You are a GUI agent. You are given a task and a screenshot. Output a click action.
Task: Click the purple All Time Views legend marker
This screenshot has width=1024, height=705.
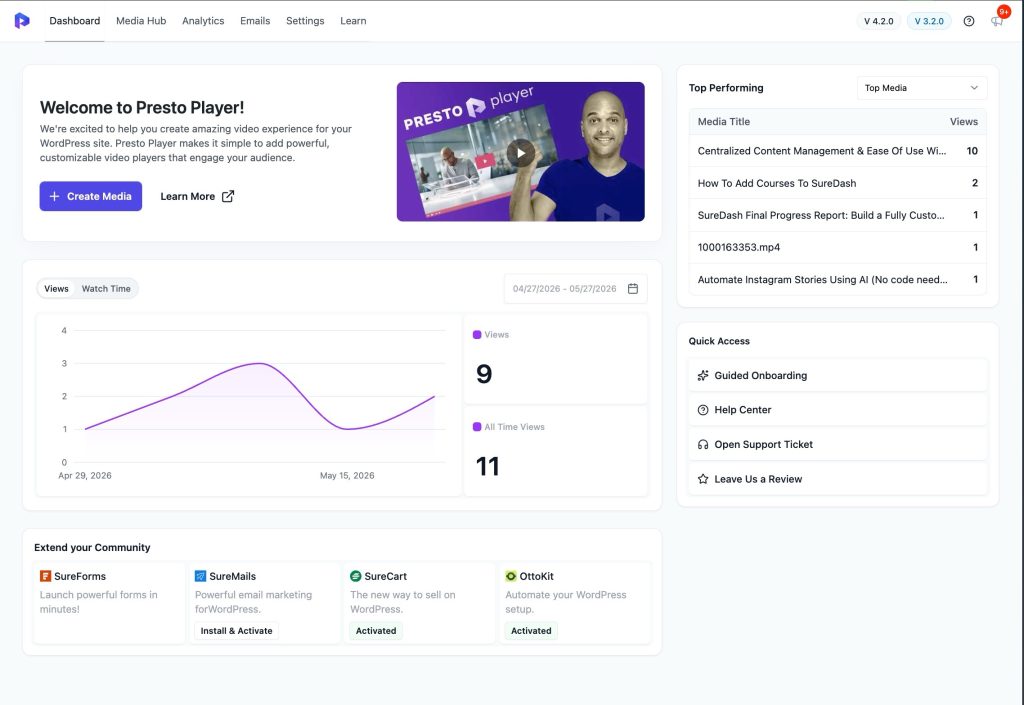[477, 427]
